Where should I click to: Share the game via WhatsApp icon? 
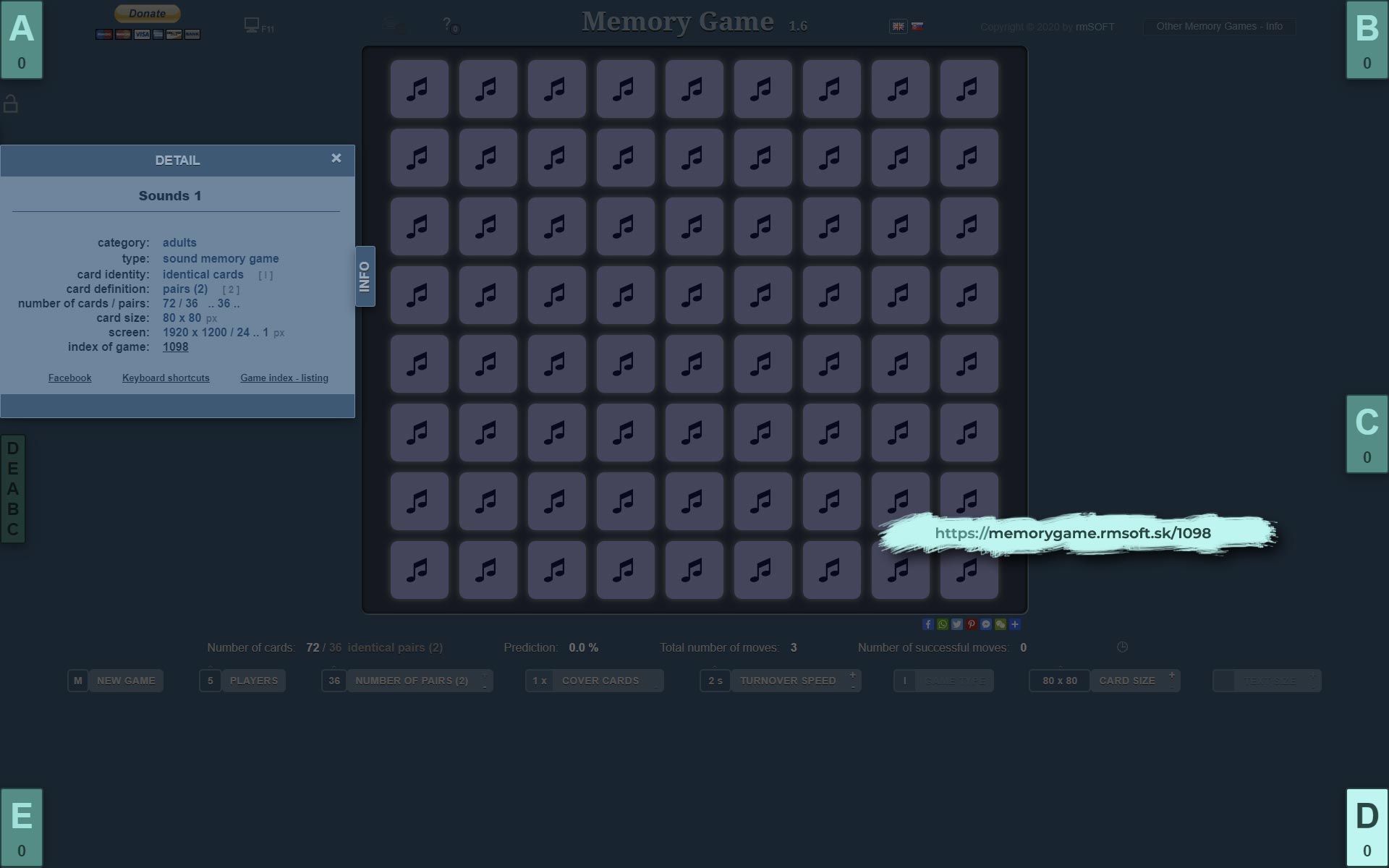point(943,624)
